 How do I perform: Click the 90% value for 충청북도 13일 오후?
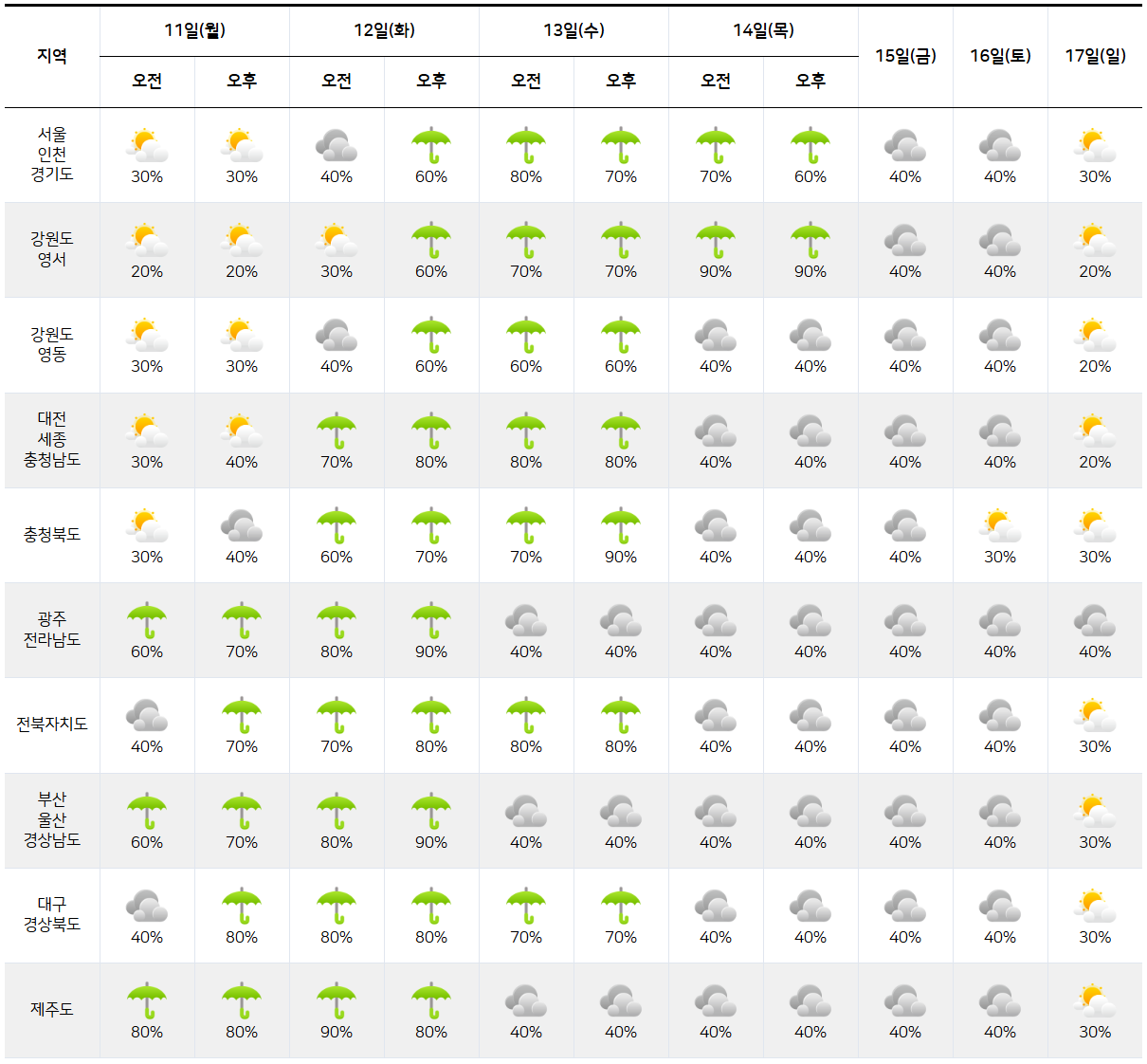click(621, 558)
